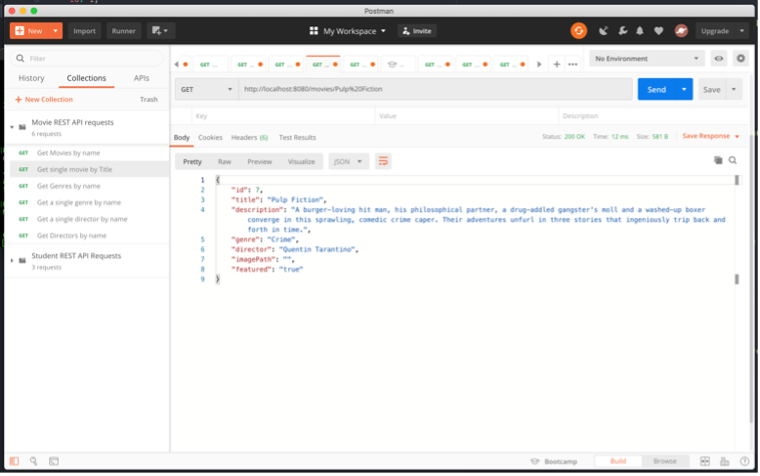Search within the response body
The width and height of the screenshot is (760, 476).
tap(733, 160)
